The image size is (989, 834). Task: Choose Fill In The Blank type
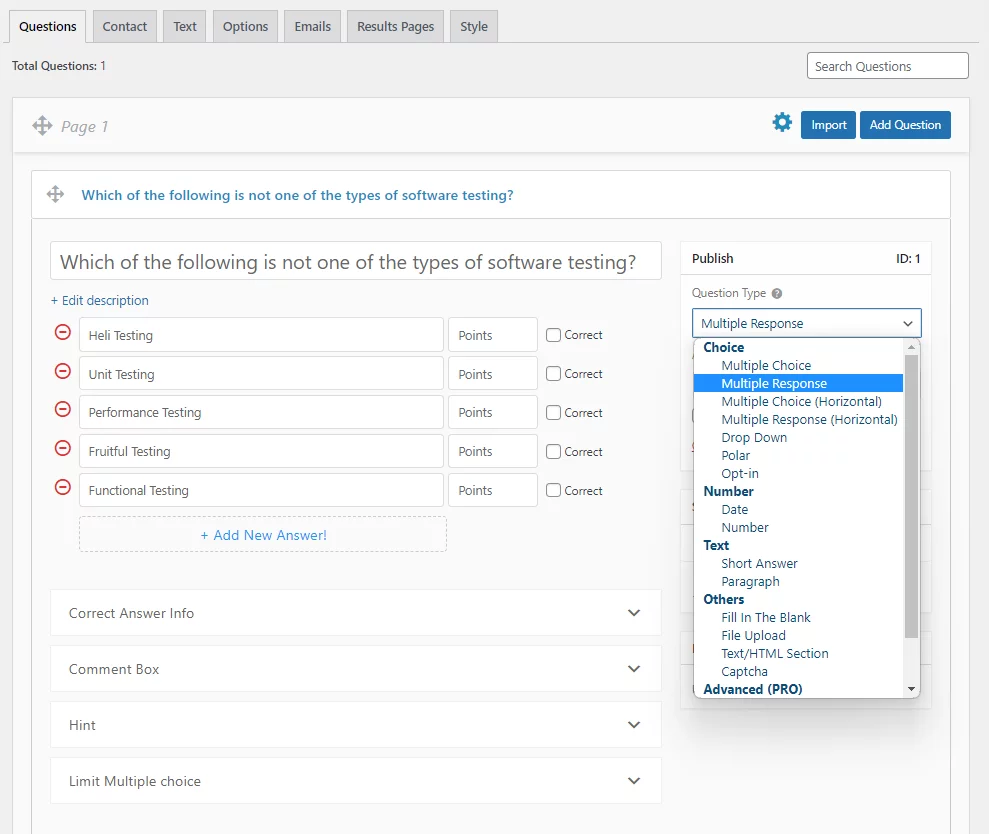pos(798,617)
